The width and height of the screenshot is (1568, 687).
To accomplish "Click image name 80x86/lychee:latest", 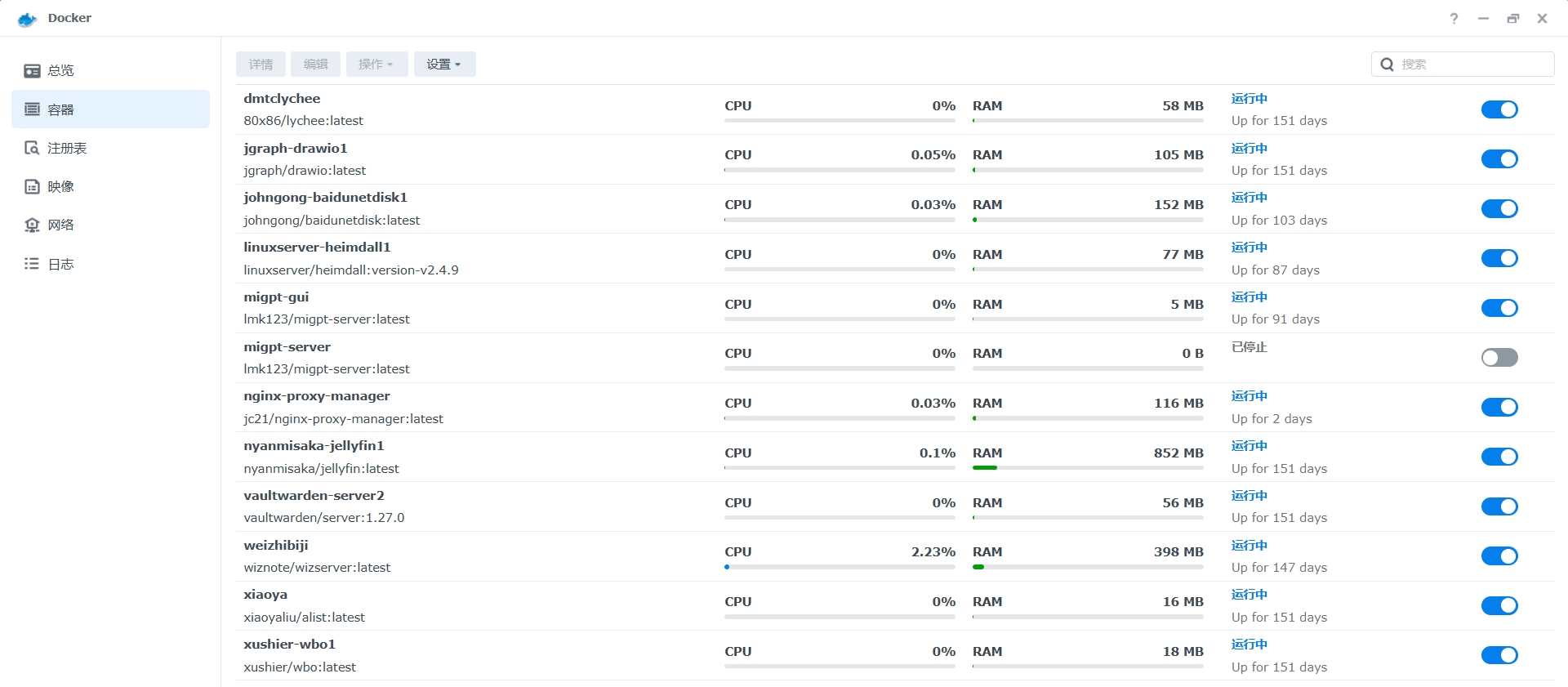I will point(303,121).
